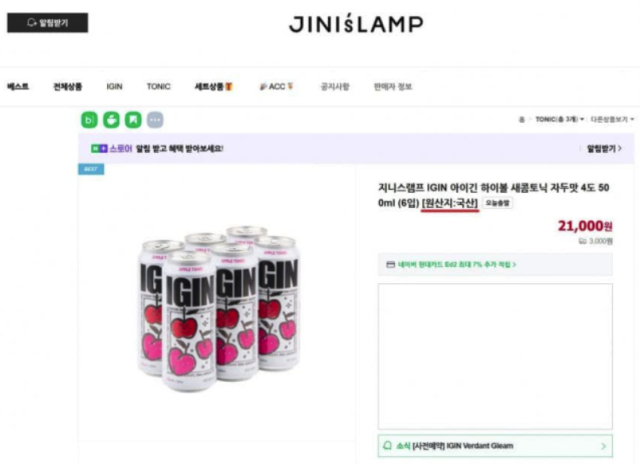Open the 다른상품보기 dropdown

coord(612,120)
